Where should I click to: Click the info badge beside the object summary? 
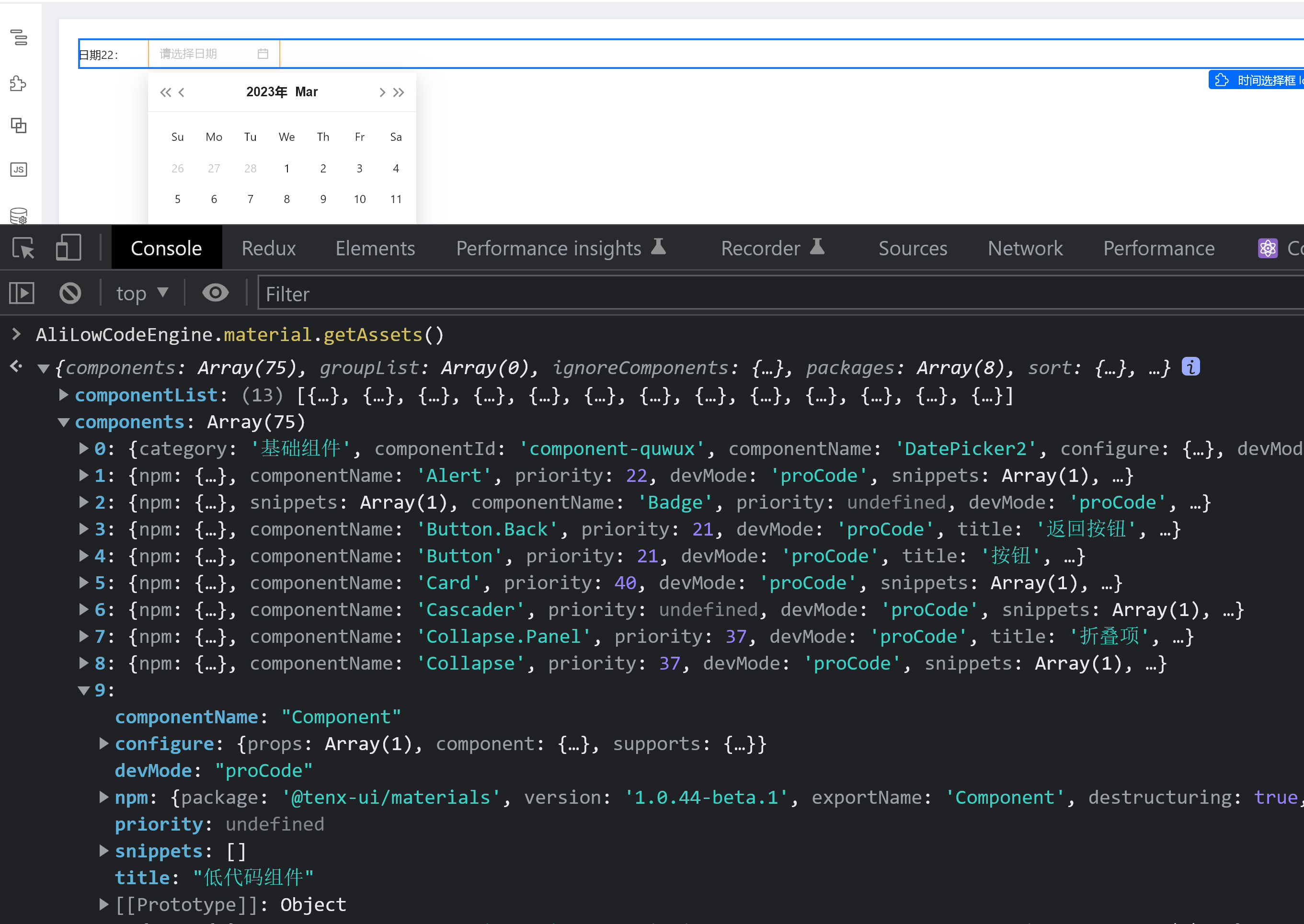[x=1191, y=366]
